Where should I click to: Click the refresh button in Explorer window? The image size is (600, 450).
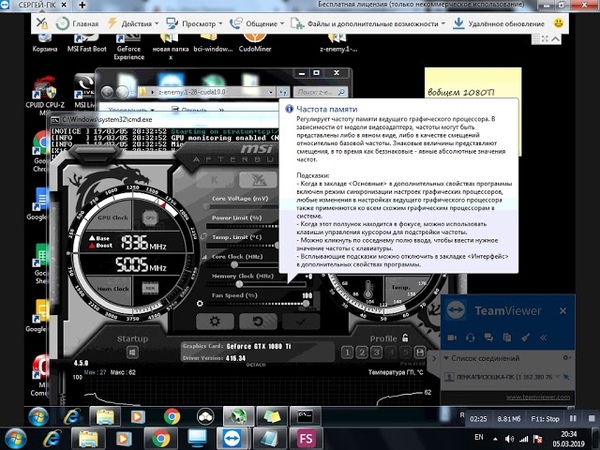283,92
